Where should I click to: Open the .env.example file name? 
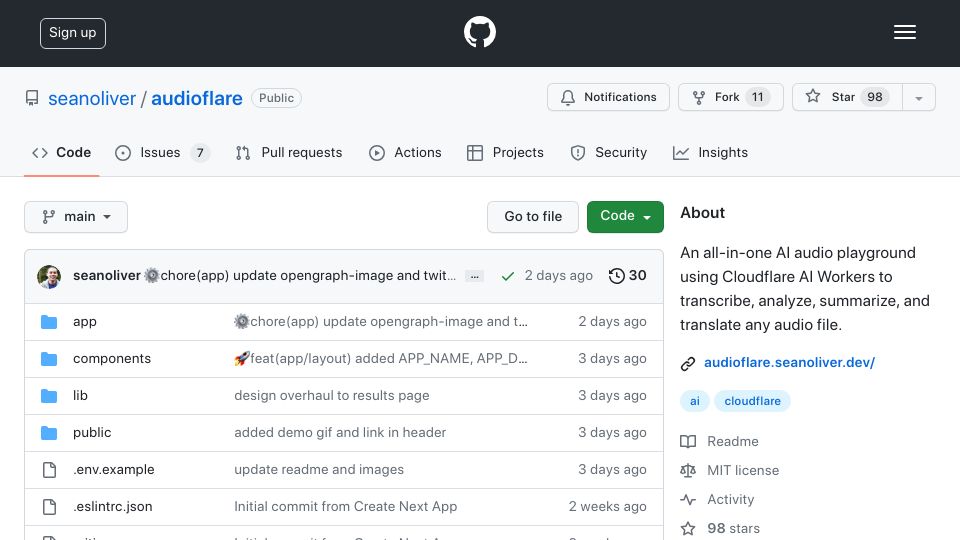click(x=113, y=470)
